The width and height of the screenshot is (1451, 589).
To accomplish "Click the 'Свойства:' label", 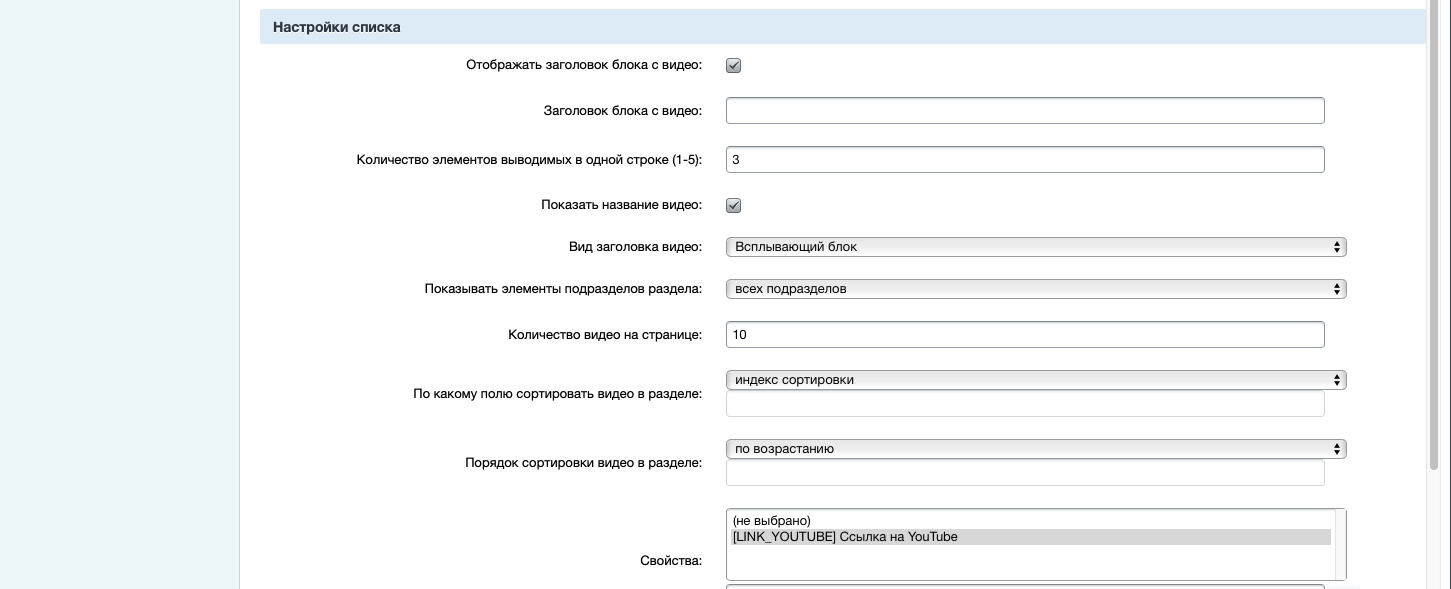I will click(670, 561).
